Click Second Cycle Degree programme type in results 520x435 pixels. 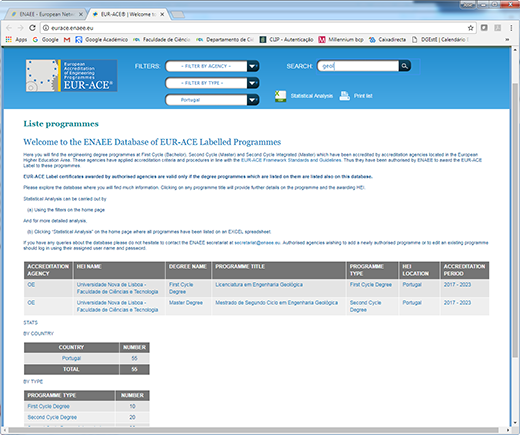365,306
